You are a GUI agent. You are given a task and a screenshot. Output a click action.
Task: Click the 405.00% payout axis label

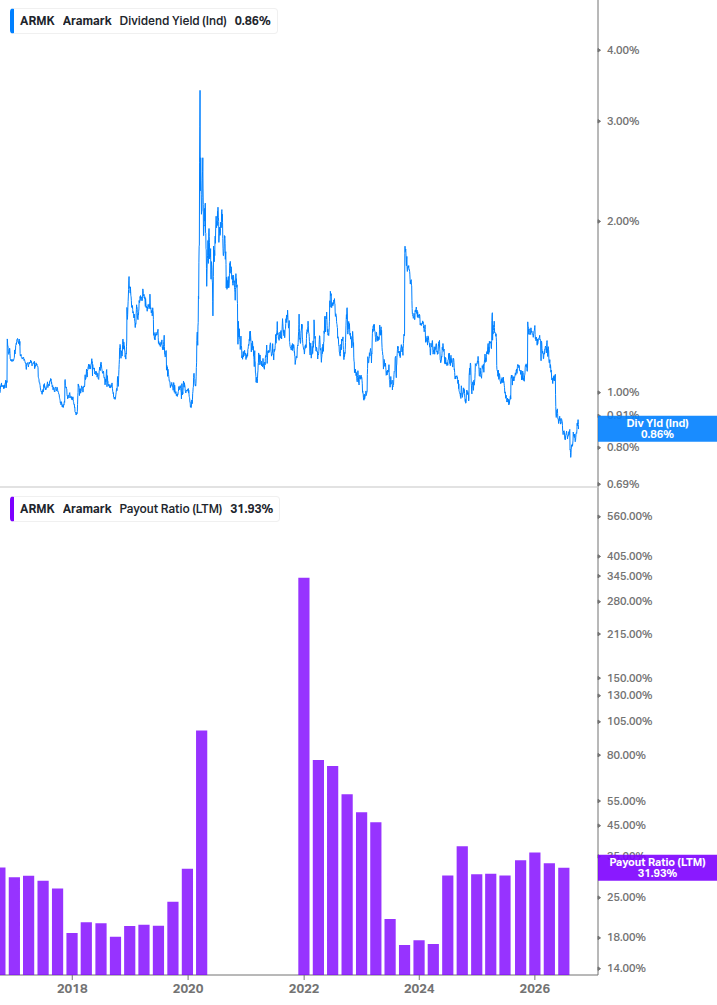pyautogui.click(x=629, y=556)
